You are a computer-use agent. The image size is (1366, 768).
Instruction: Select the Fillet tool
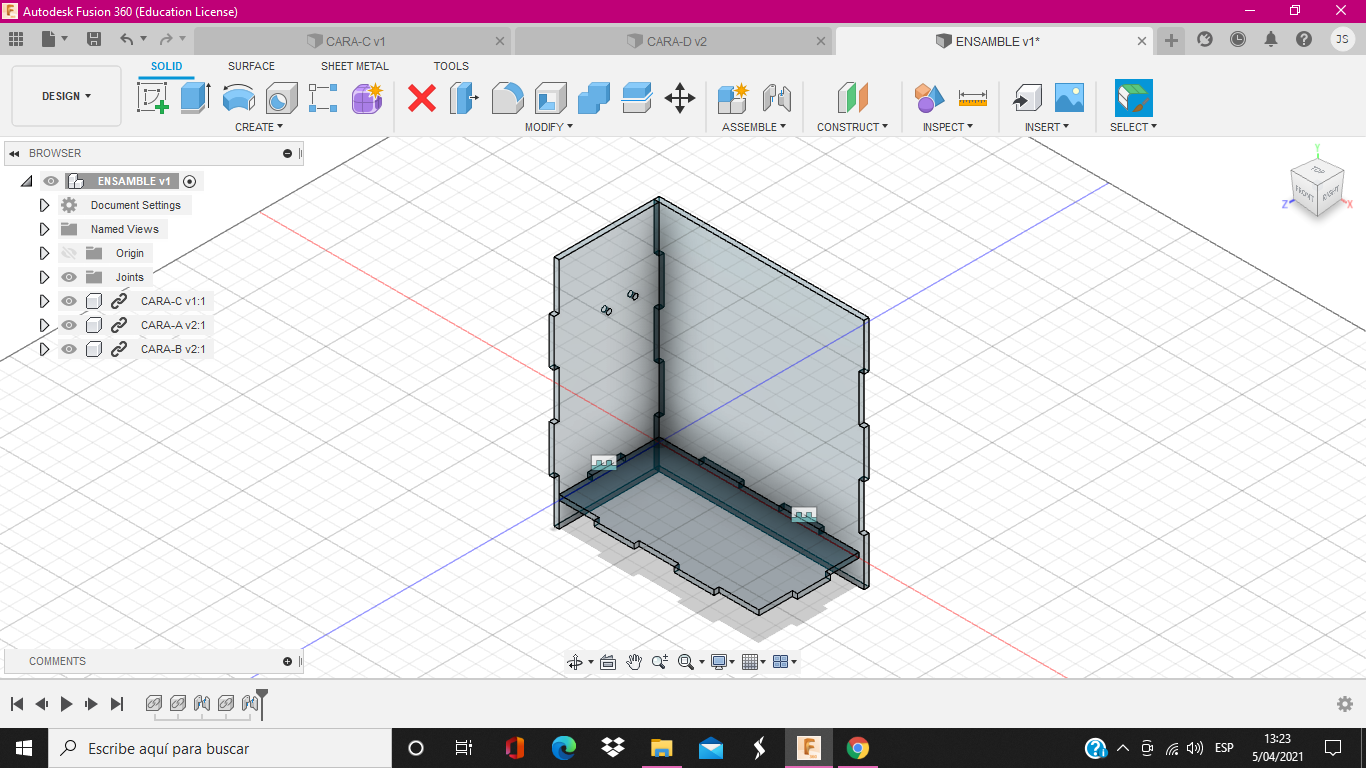click(x=508, y=98)
